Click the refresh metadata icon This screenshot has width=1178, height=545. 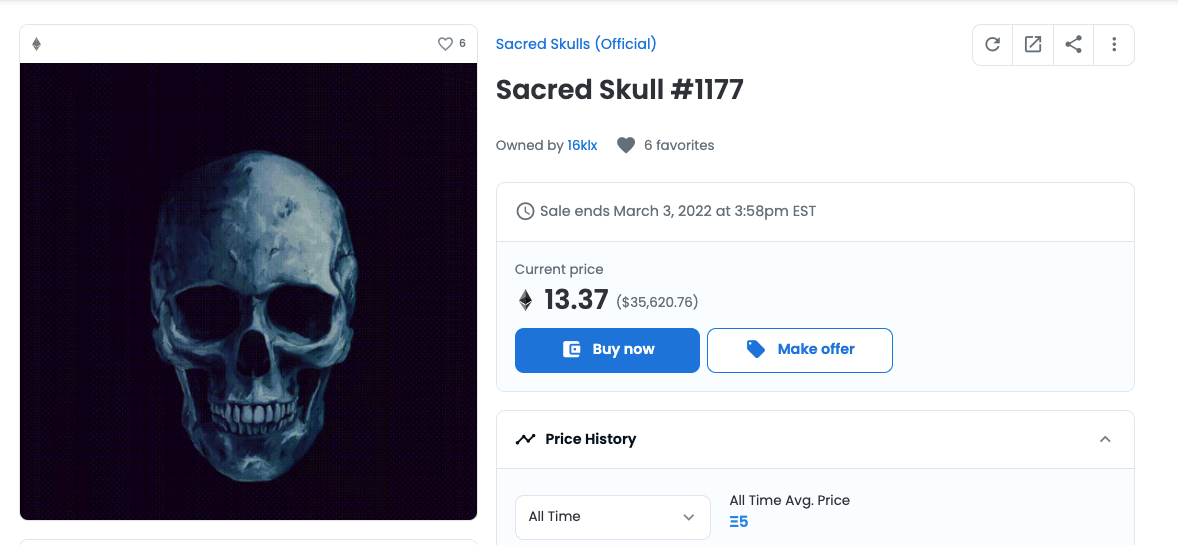click(x=993, y=45)
